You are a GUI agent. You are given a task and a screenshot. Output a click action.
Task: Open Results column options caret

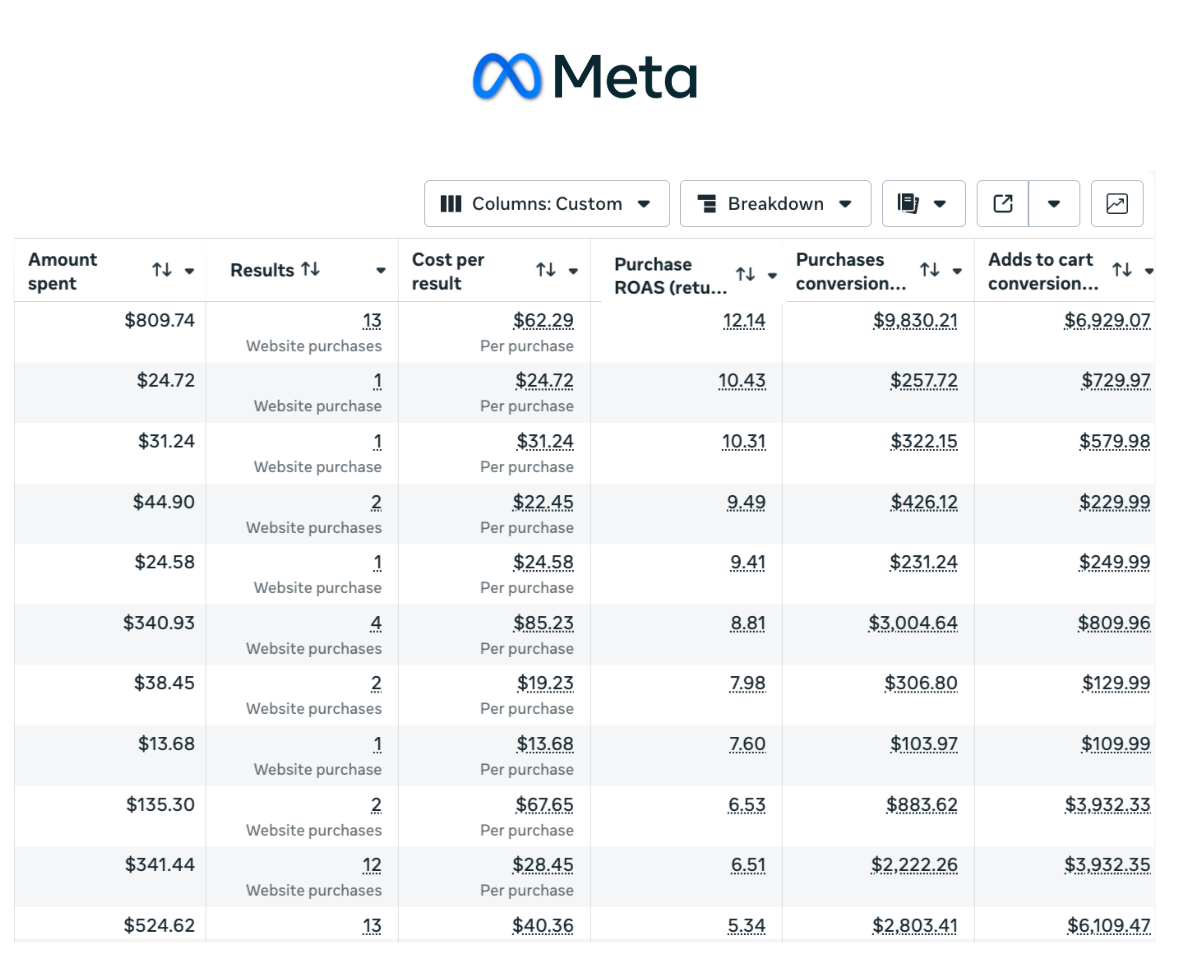pyautogui.click(x=381, y=271)
